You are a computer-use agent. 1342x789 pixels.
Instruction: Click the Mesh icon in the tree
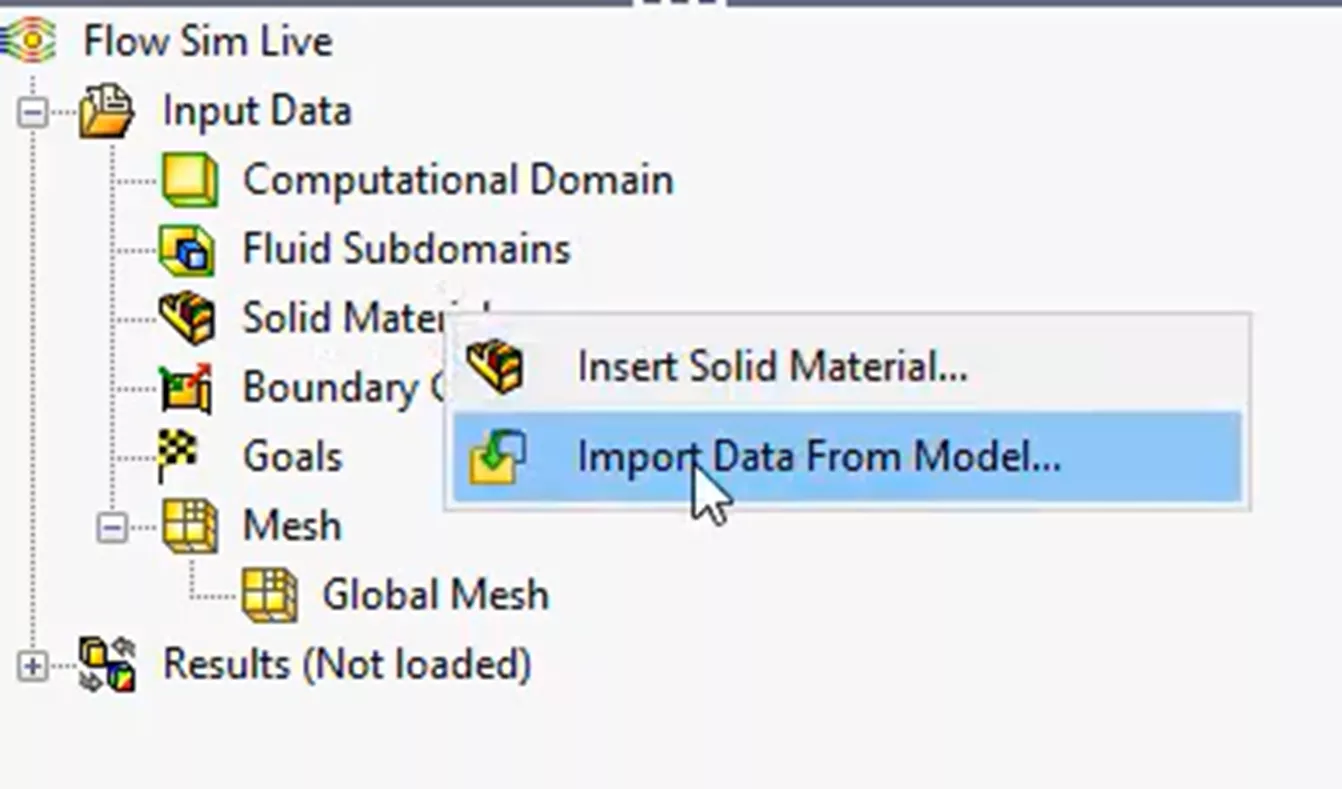coord(190,524)
